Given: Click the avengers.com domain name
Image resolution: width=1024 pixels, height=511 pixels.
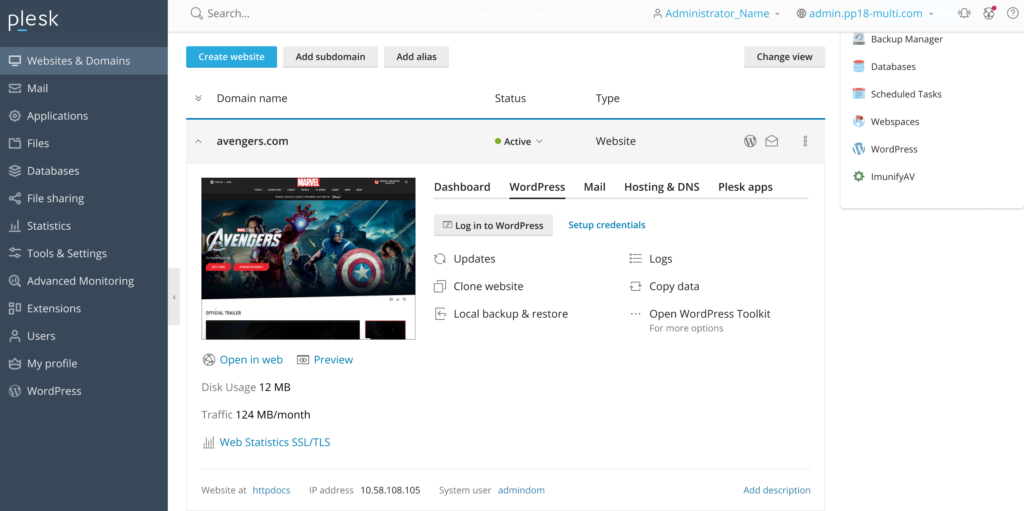Looking at the screenshot, I should pos(253,141).
